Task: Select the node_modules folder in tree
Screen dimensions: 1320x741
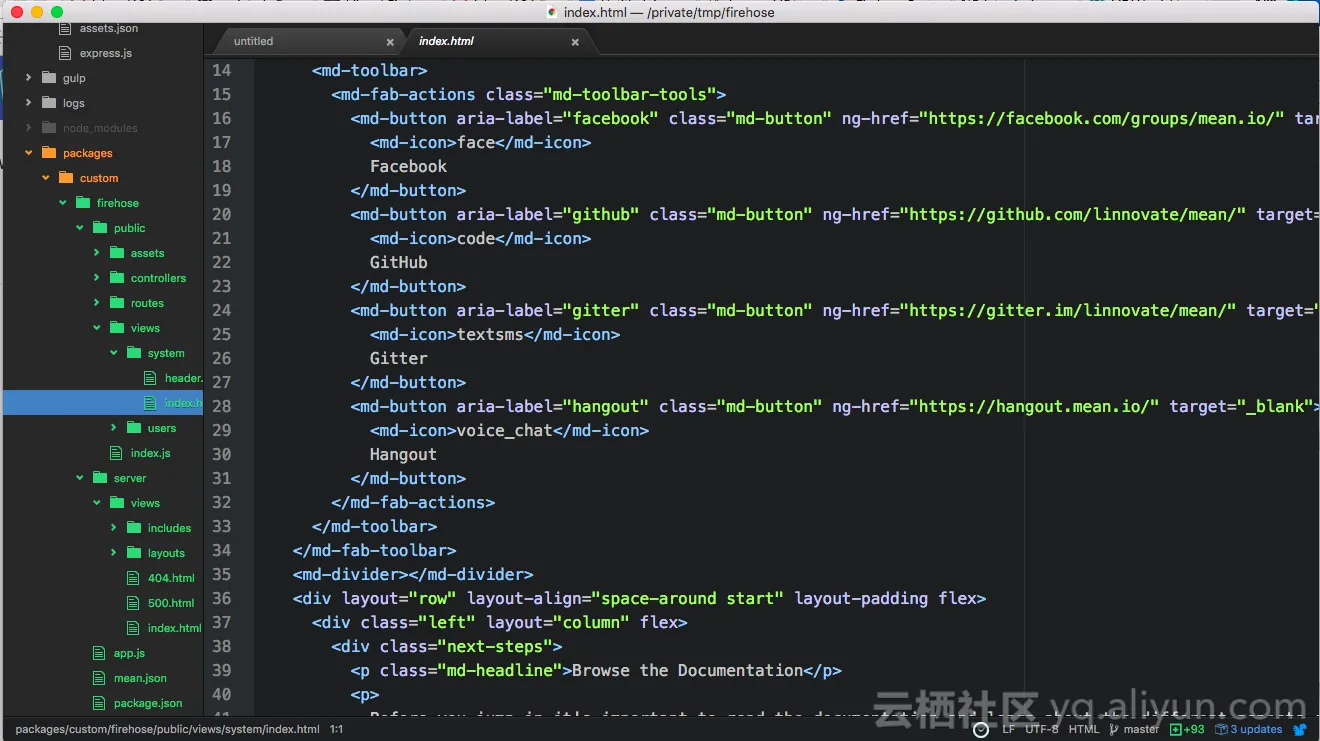Action: [x=102, y=128]
